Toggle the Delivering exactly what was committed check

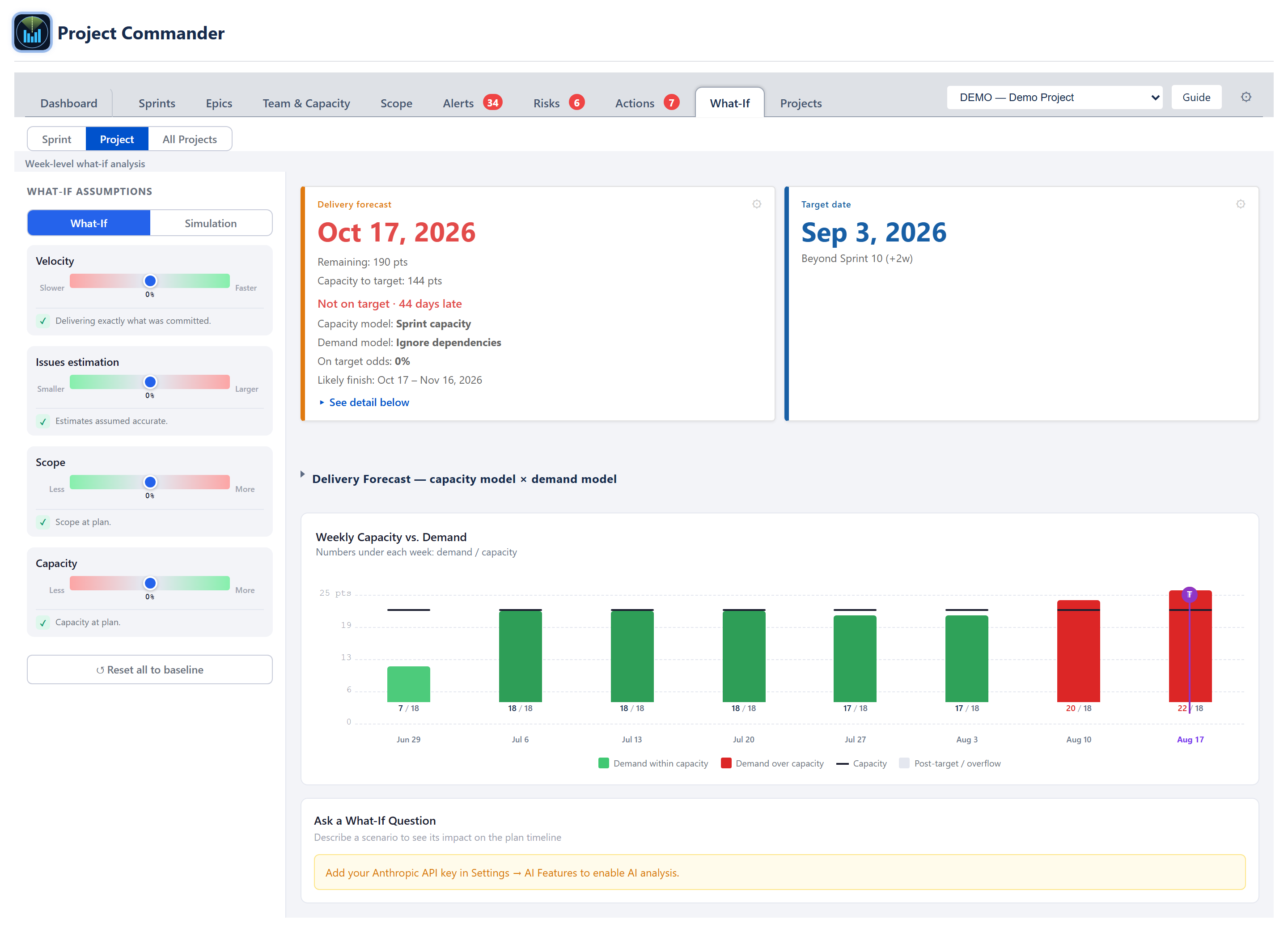point(43,321)
